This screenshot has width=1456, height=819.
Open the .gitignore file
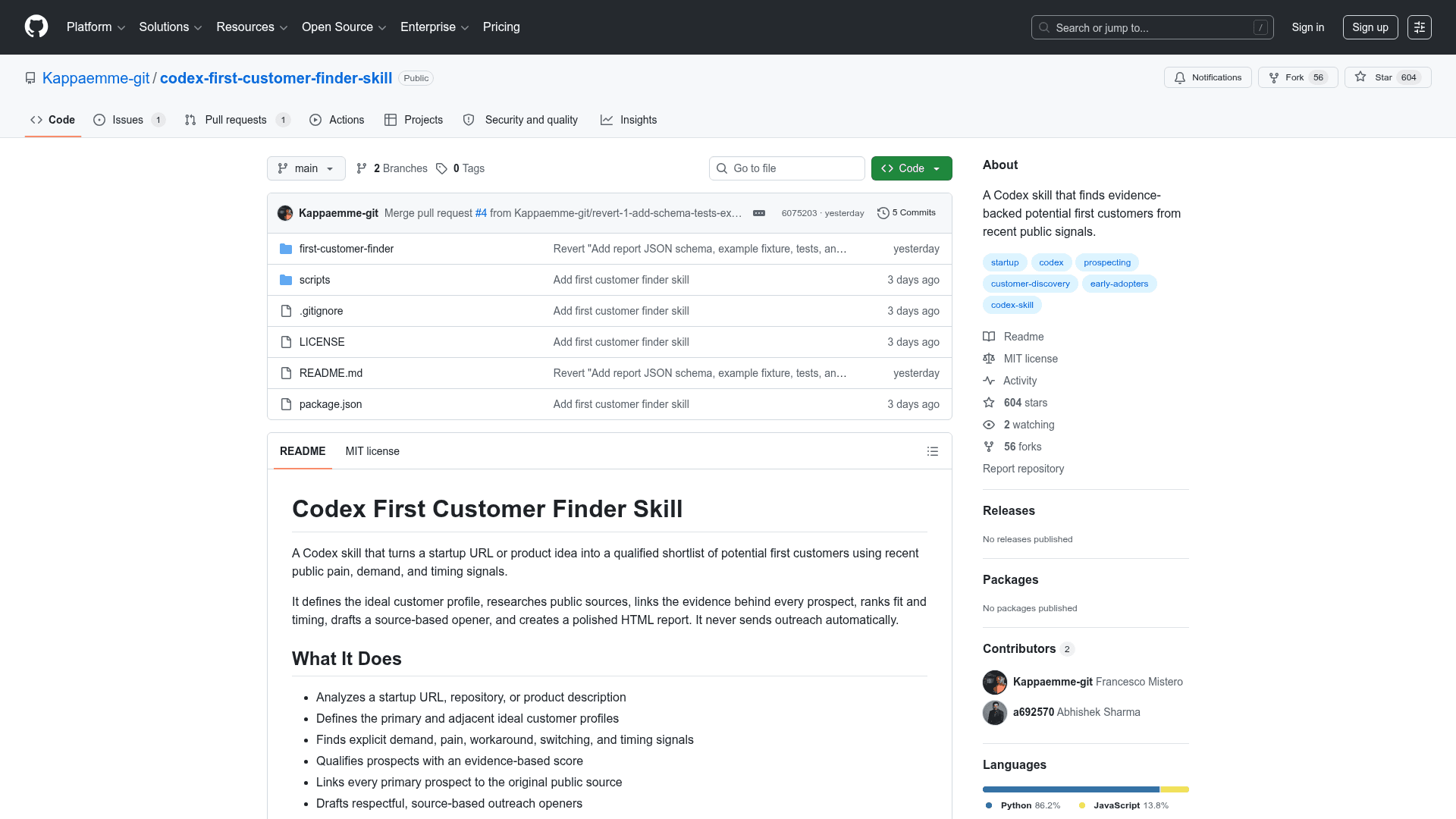pyautogui.click(x=321, y=311)
